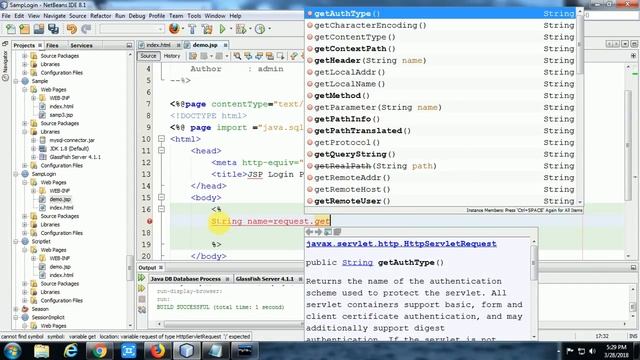This screenshot has height=360, width=640.
Task: Expand the mysql-connector.jar node
Action: 34,140
